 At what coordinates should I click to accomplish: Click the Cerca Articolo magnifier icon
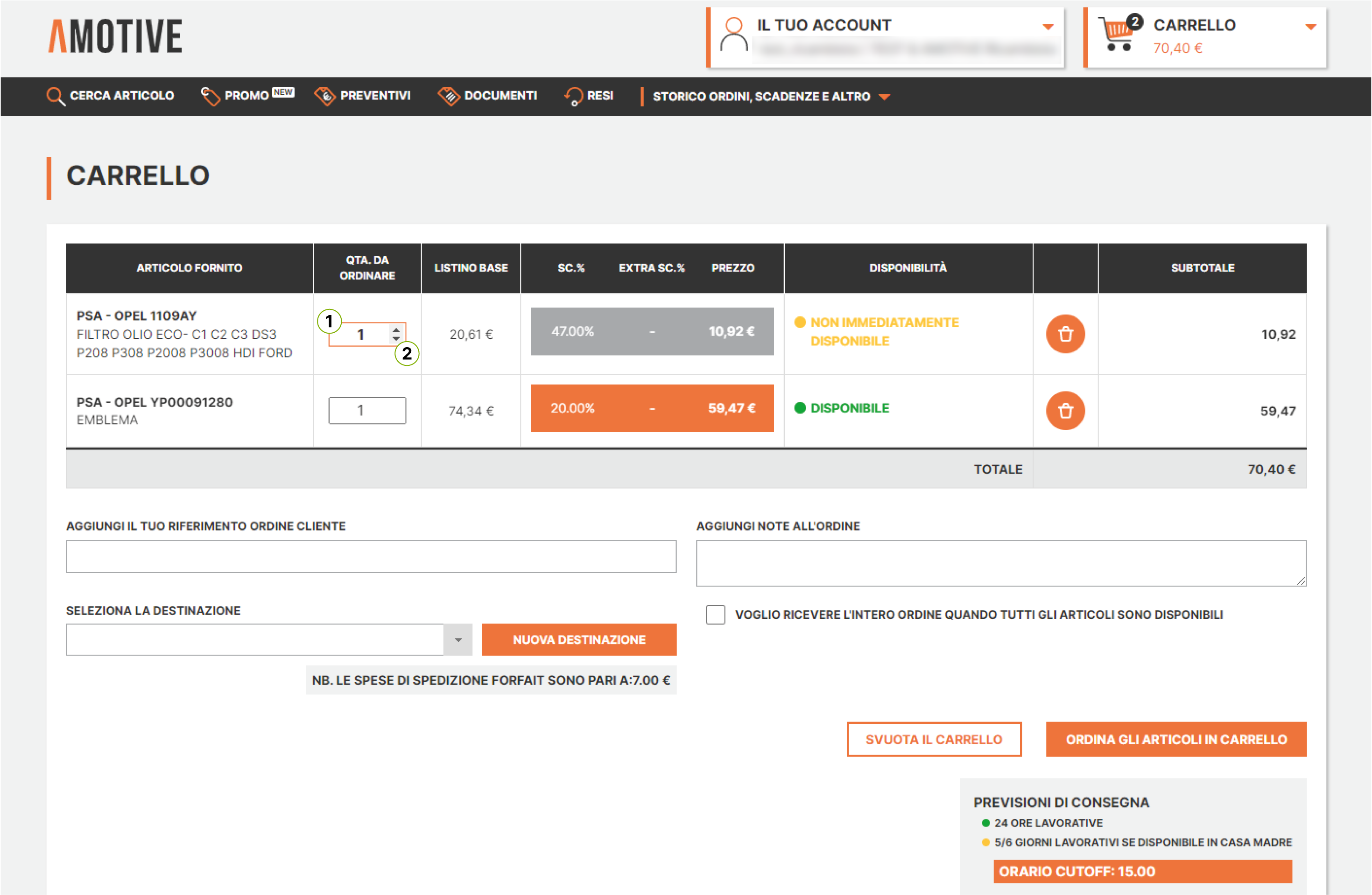point(56,96)
